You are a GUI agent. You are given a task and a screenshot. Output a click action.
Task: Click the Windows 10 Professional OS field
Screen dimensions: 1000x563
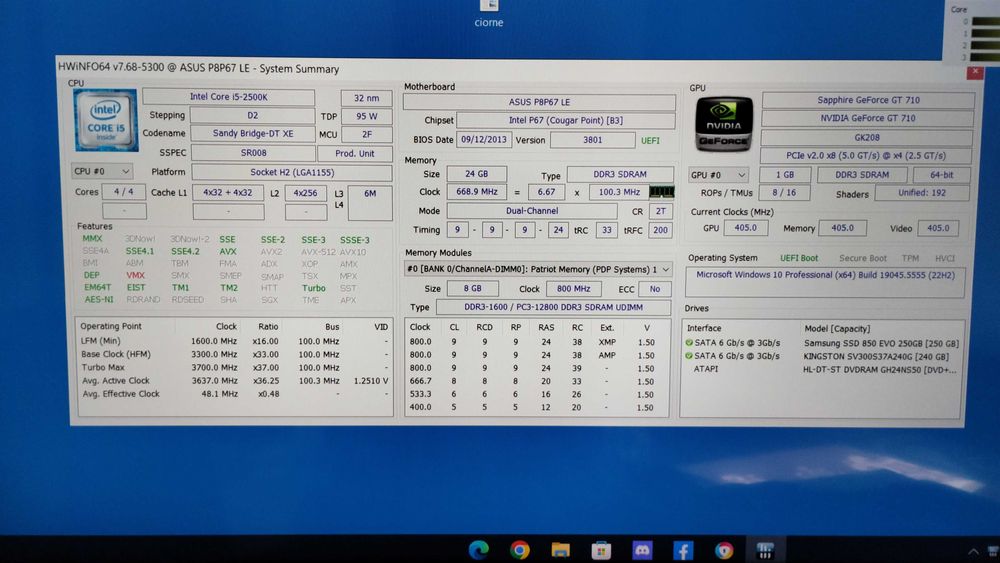tap(825, 282)
